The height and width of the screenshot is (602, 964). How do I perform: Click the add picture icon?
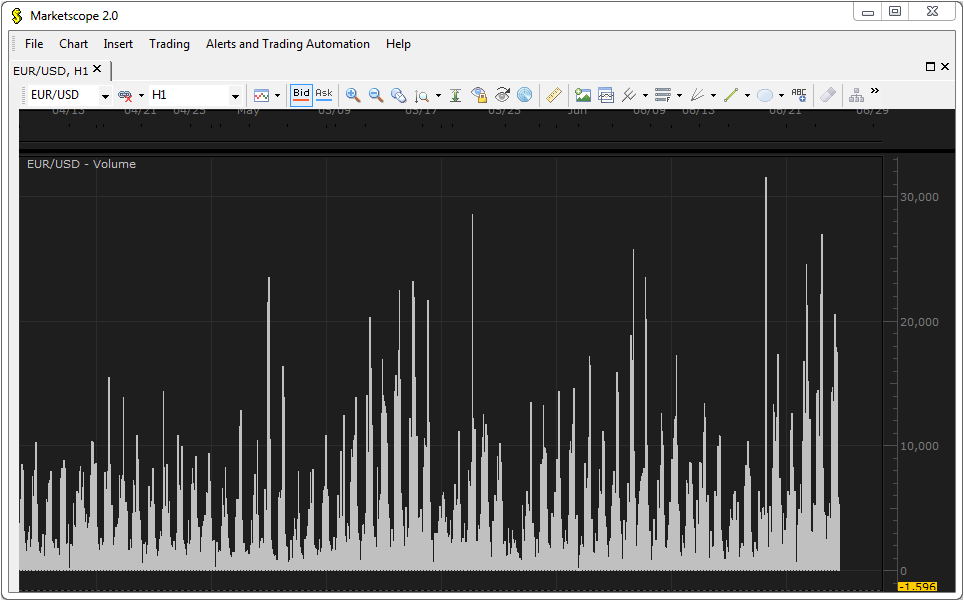pos(583,95)
